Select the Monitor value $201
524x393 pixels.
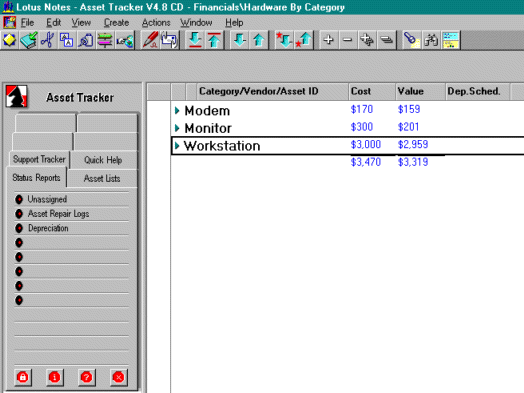(x=408, y=127)
